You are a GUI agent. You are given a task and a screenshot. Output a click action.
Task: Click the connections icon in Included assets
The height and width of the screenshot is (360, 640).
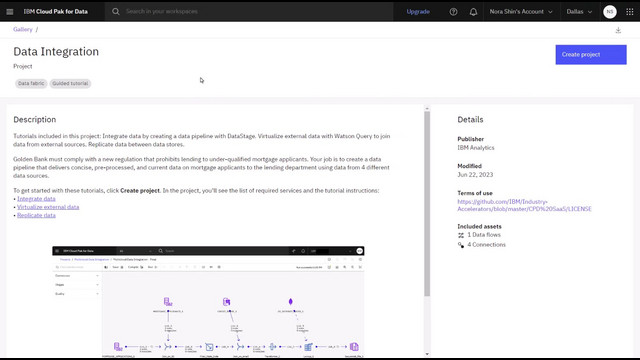pyautogui.click(x=461, y=245)
